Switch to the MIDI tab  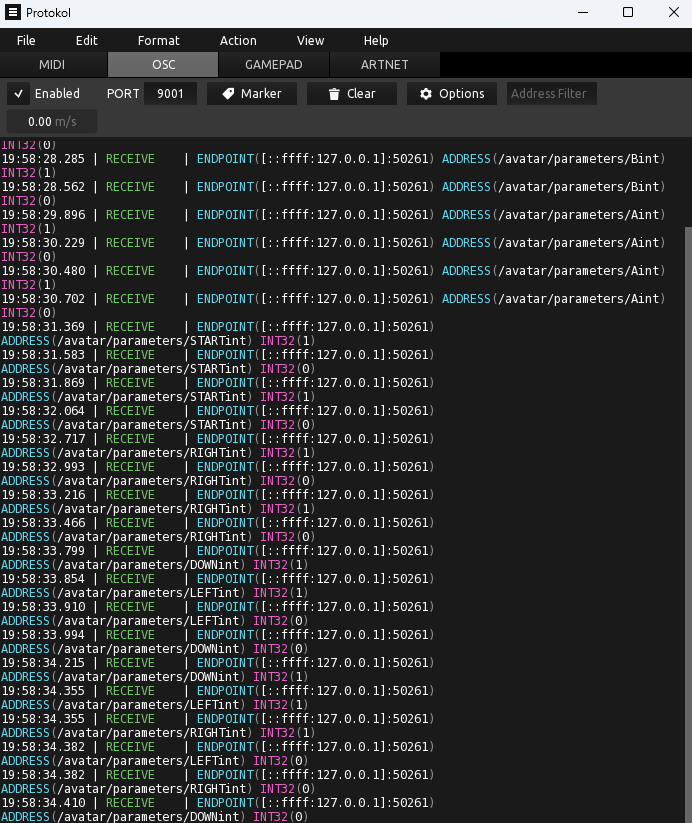(x=52, y=64)
